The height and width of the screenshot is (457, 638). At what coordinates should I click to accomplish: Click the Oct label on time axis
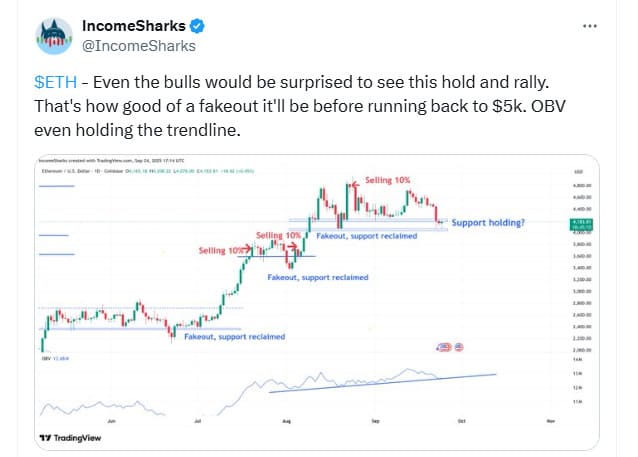tap(461, 421)
